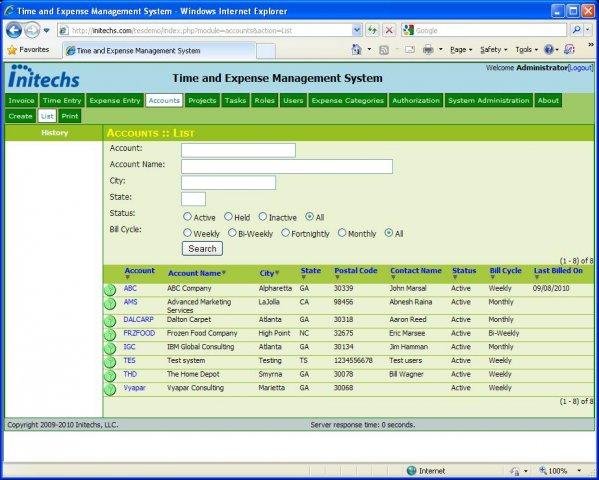This screenshot has height=480, width=599.
Task: Switch to the System Administration tab
Action: [489, 101]
